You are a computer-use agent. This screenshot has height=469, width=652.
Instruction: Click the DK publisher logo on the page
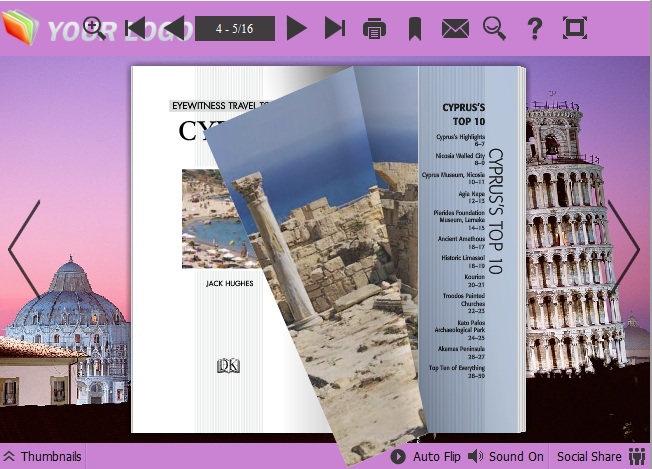coord(228,365)
